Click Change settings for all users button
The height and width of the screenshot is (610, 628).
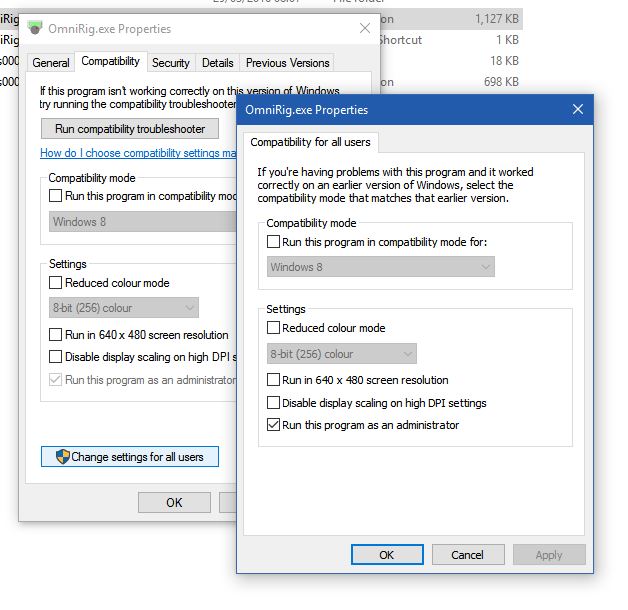coord(130,457)
